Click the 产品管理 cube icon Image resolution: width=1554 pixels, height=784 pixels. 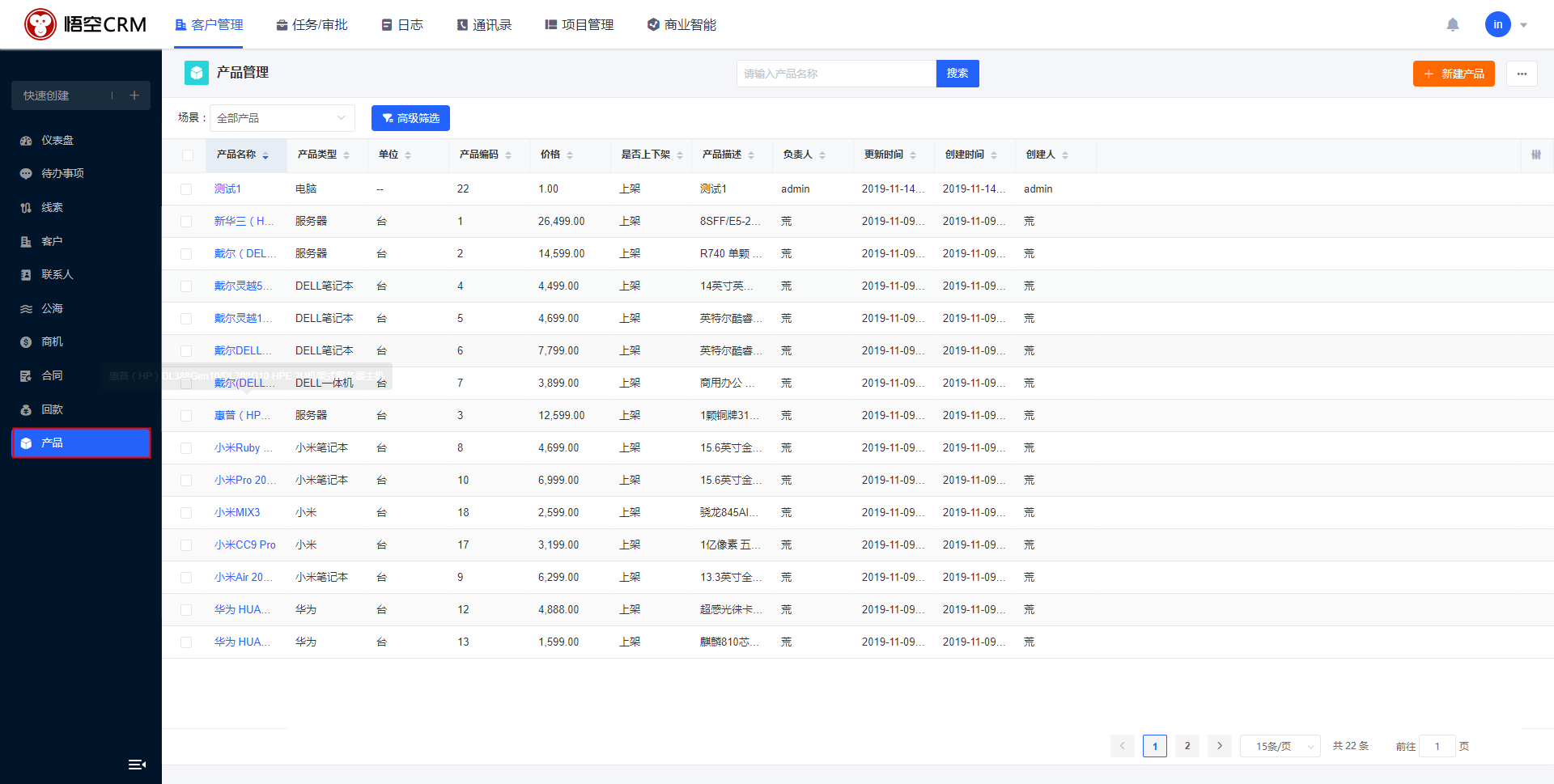pyautogui.click(x=197, y=73)
